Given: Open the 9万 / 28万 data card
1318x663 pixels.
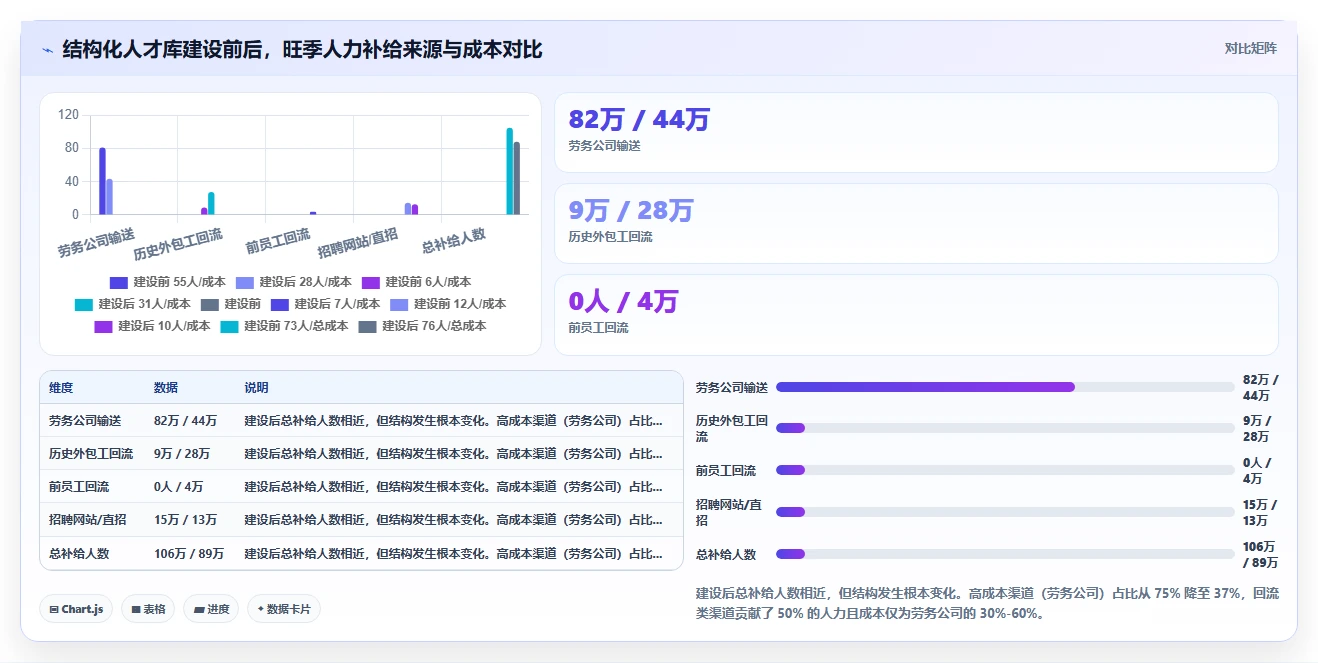Looking at the screenshot, I should point(916,224).
